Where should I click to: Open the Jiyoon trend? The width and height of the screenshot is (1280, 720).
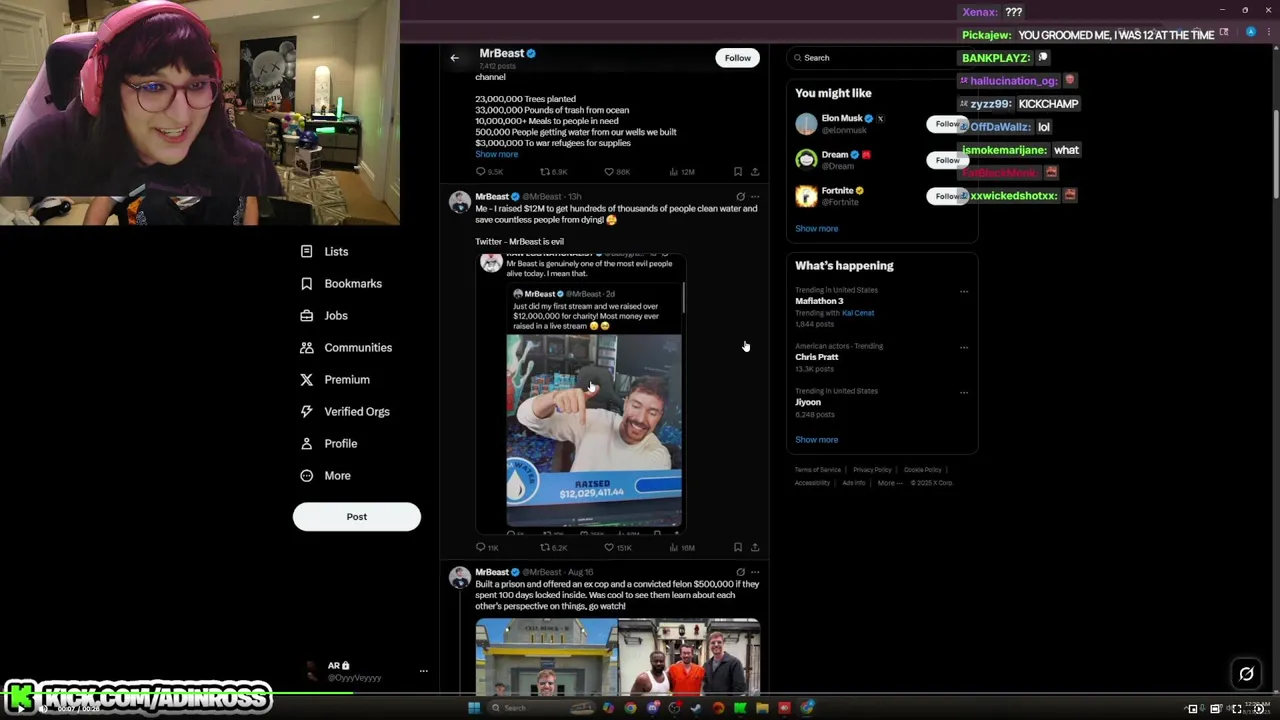(808, 402)
